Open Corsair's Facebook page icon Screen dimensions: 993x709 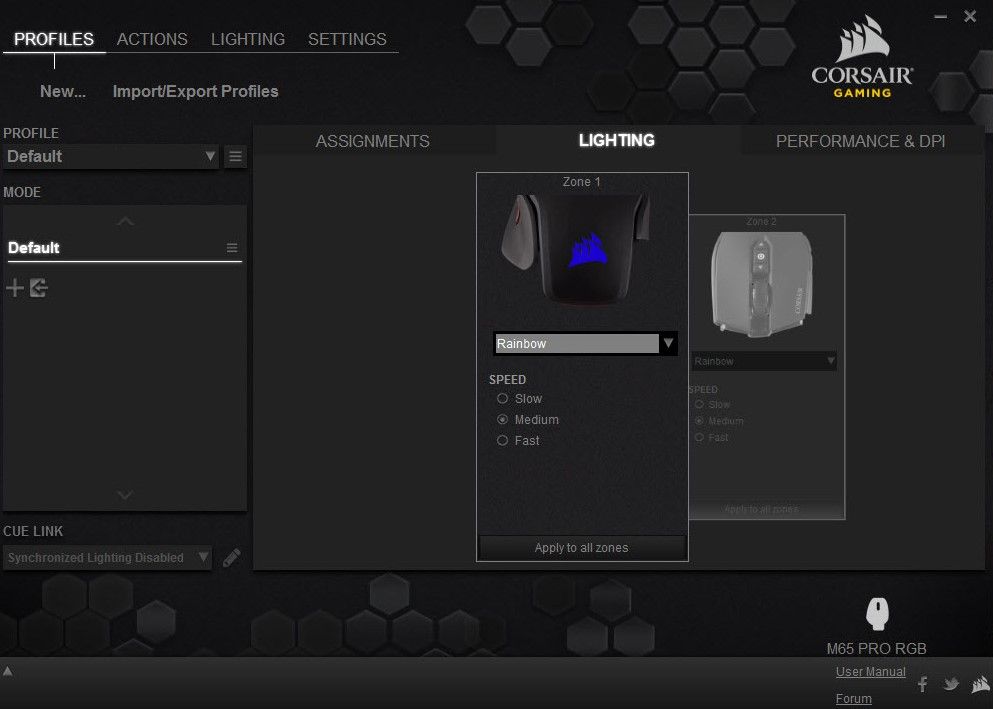point(923,684)
